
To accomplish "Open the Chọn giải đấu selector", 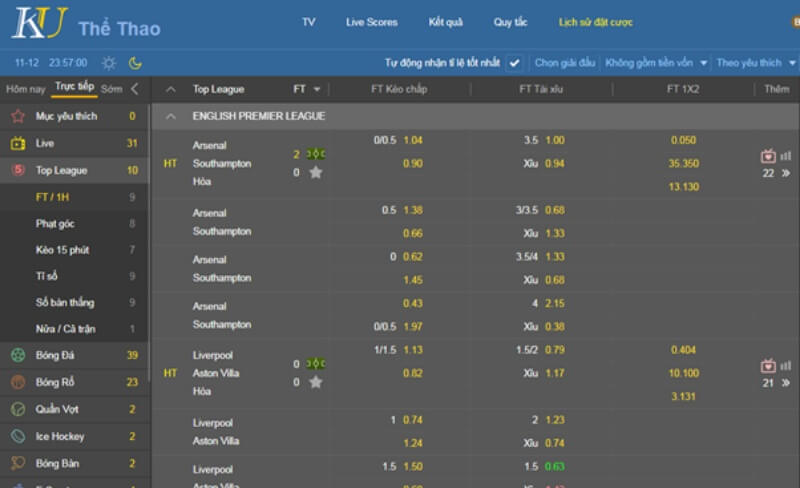I will tap(565, 63).
